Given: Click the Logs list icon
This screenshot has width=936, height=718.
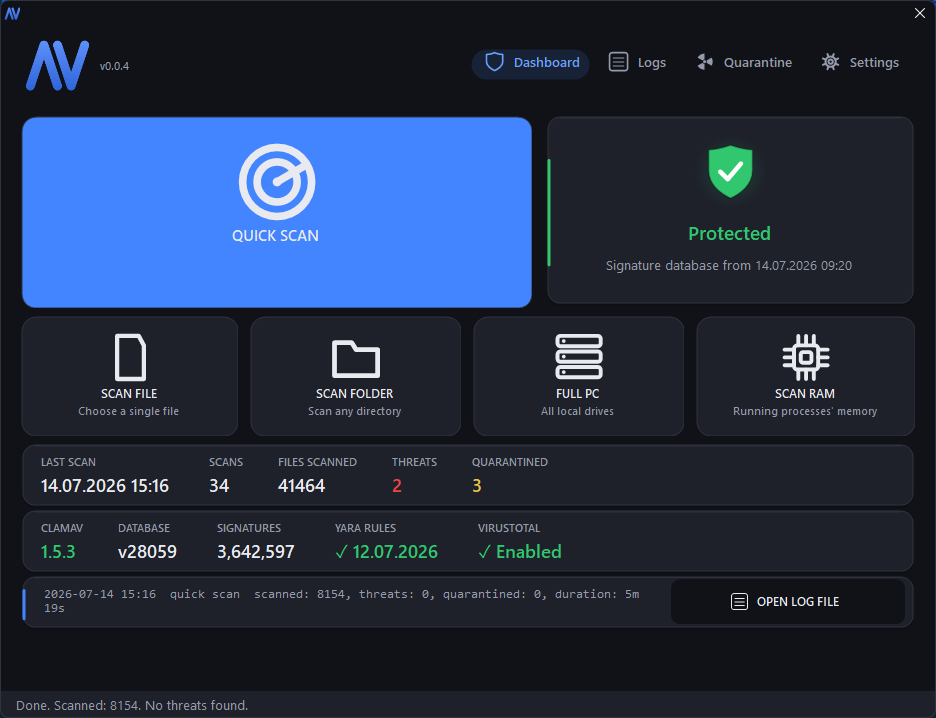Looking at the screenshot, I should tap(618, 62).
